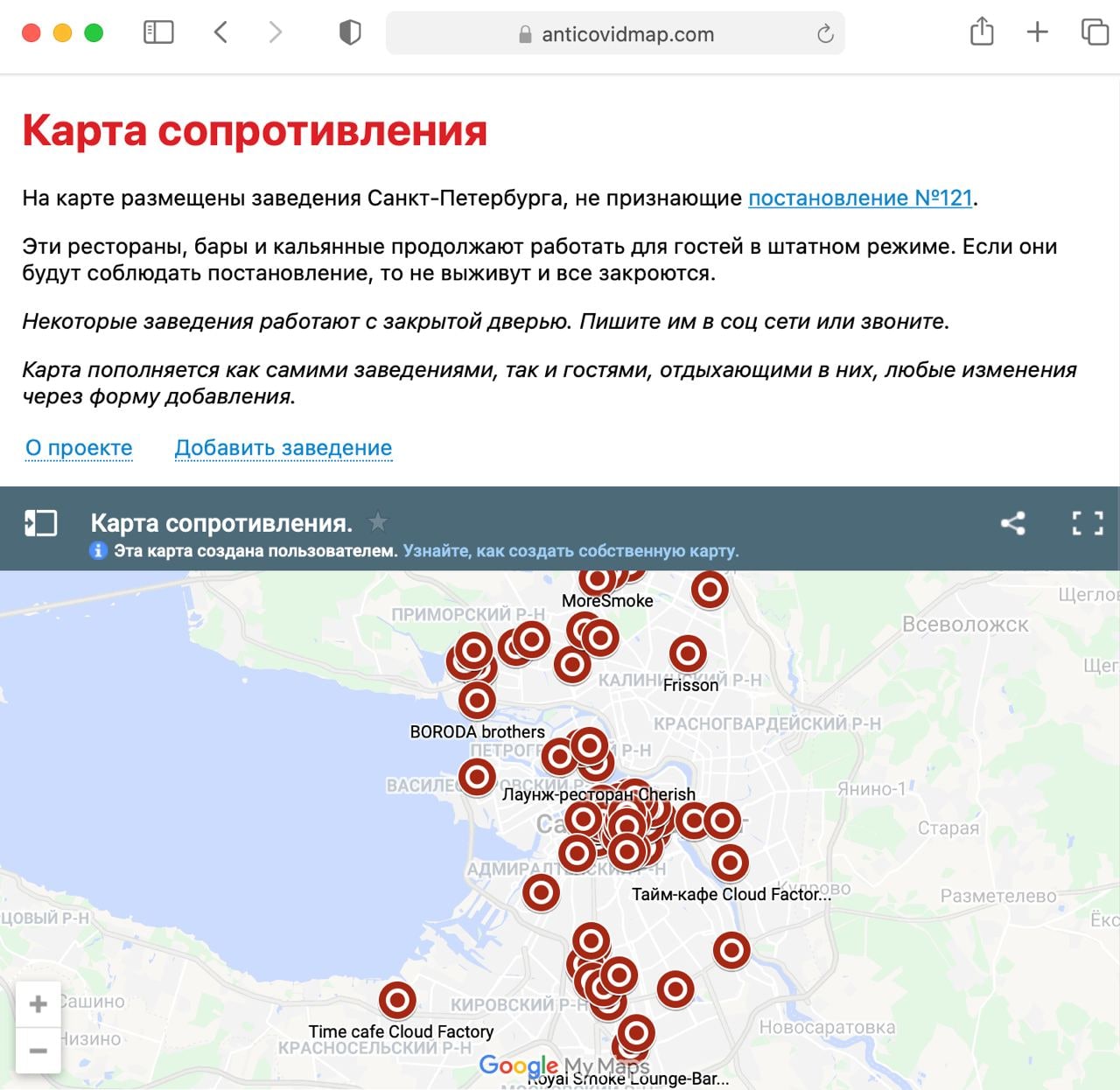Go forward with the forward arrow
Viewport: 1120px width, 1090px height.
276,33
